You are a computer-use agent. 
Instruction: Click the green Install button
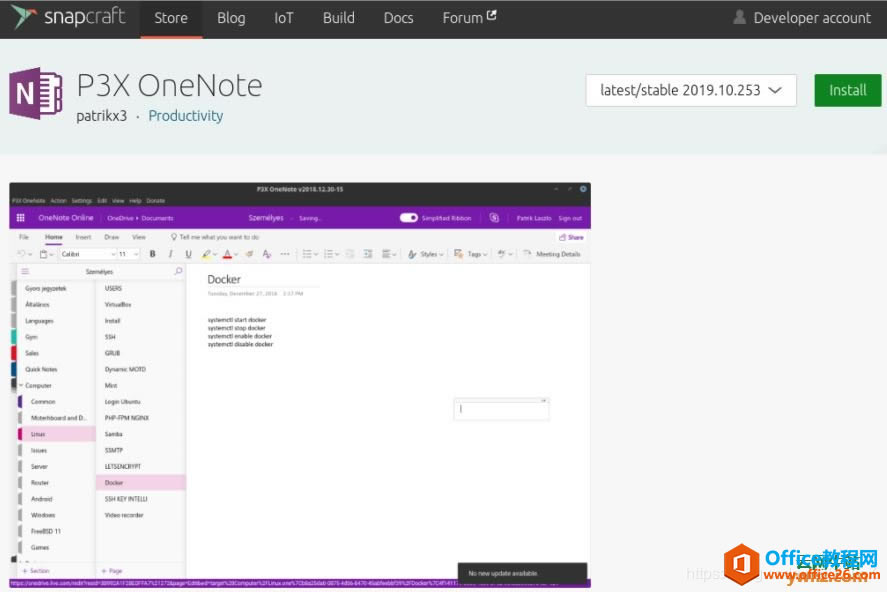(847, 90)
